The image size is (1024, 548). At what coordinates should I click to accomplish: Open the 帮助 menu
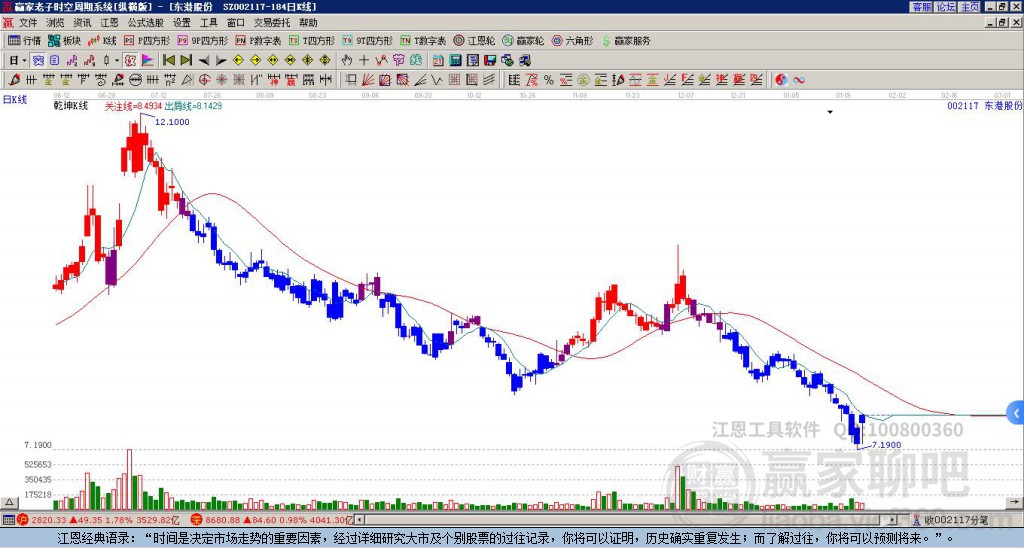coord(308,23)
